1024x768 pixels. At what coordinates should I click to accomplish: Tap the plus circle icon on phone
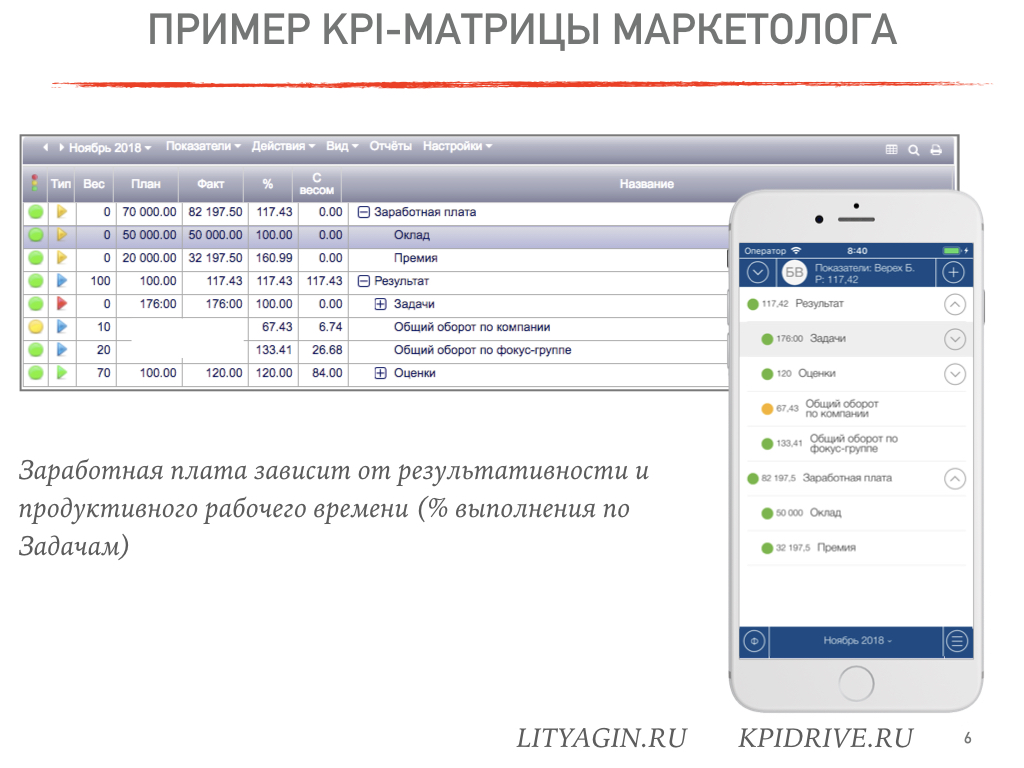(953, 272)
